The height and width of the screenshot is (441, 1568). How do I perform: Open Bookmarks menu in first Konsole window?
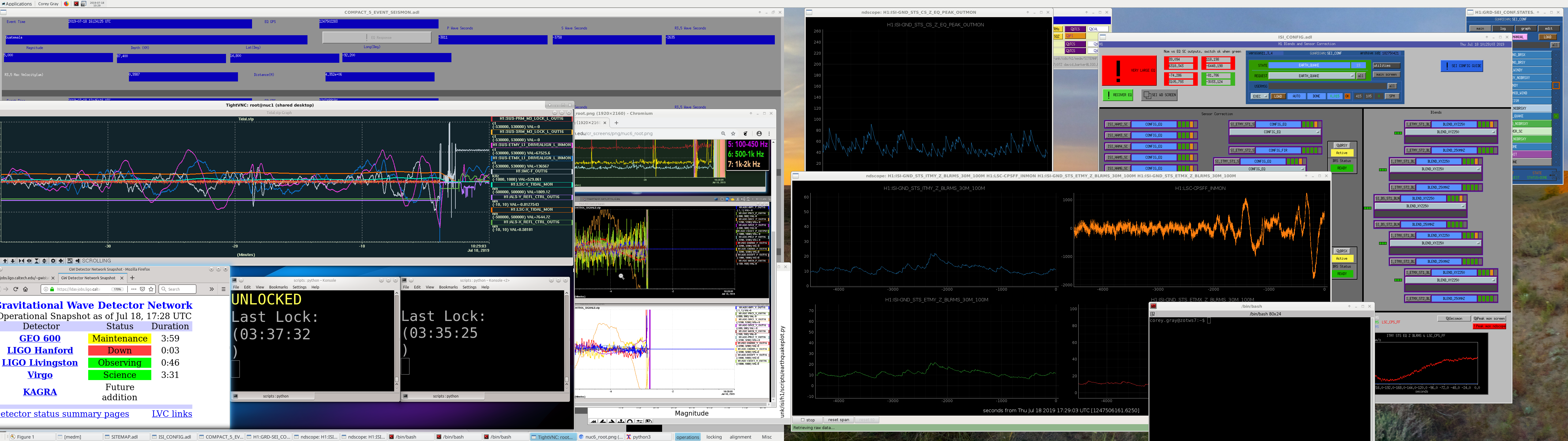click(x=278, y=287)
